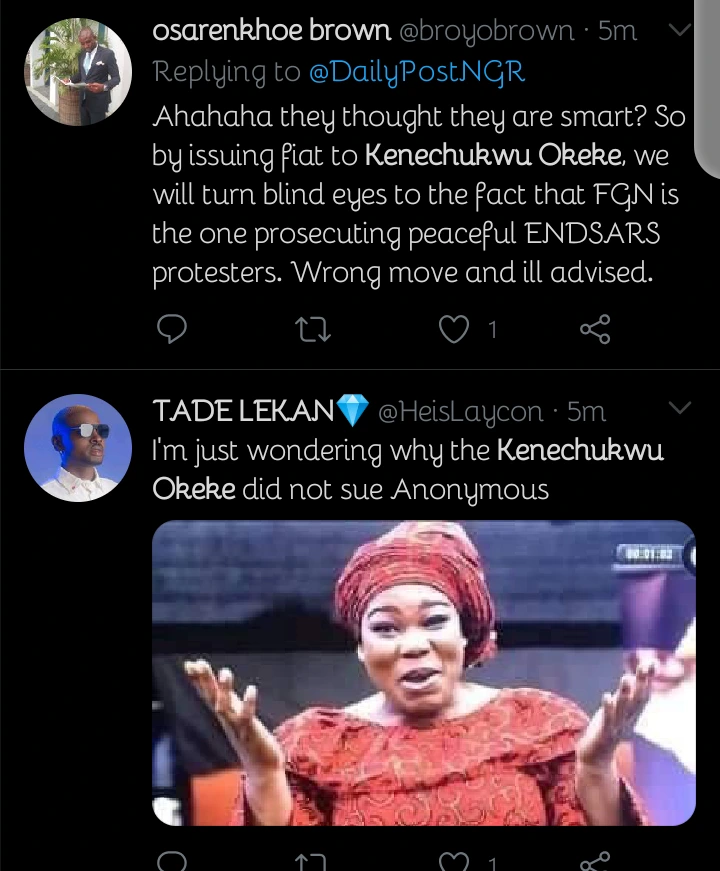Image resolution: width=720 pixels, height=871 pixels.
Task: Like TADE LEKAN's tweet
Action: [x=455, y=862]
